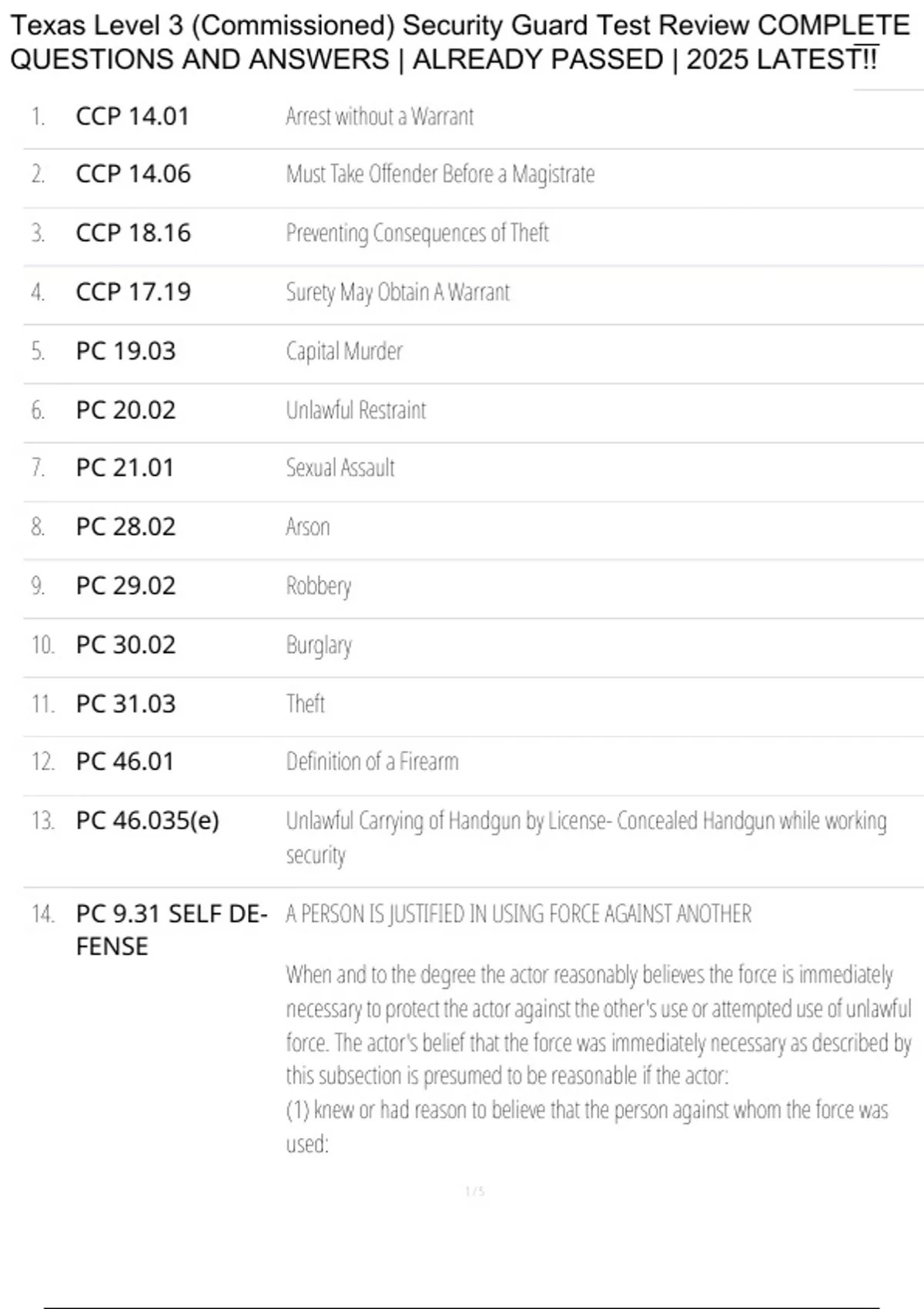The image size is (924, 1309).
Task: Select the CCP 14.01 term
Action: [x=132, y=116]
